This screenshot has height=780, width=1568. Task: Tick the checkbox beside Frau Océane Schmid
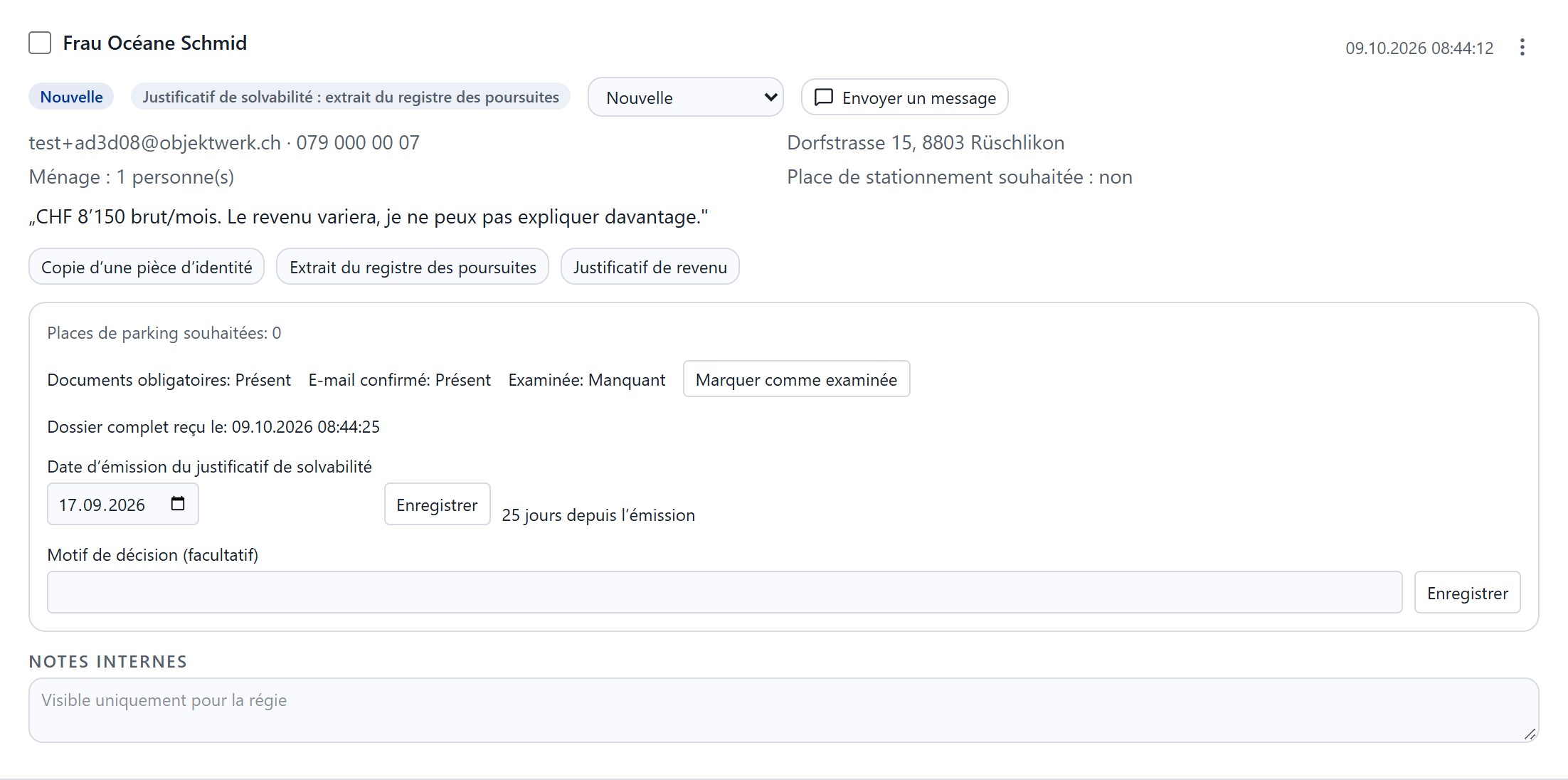point(40,43)
